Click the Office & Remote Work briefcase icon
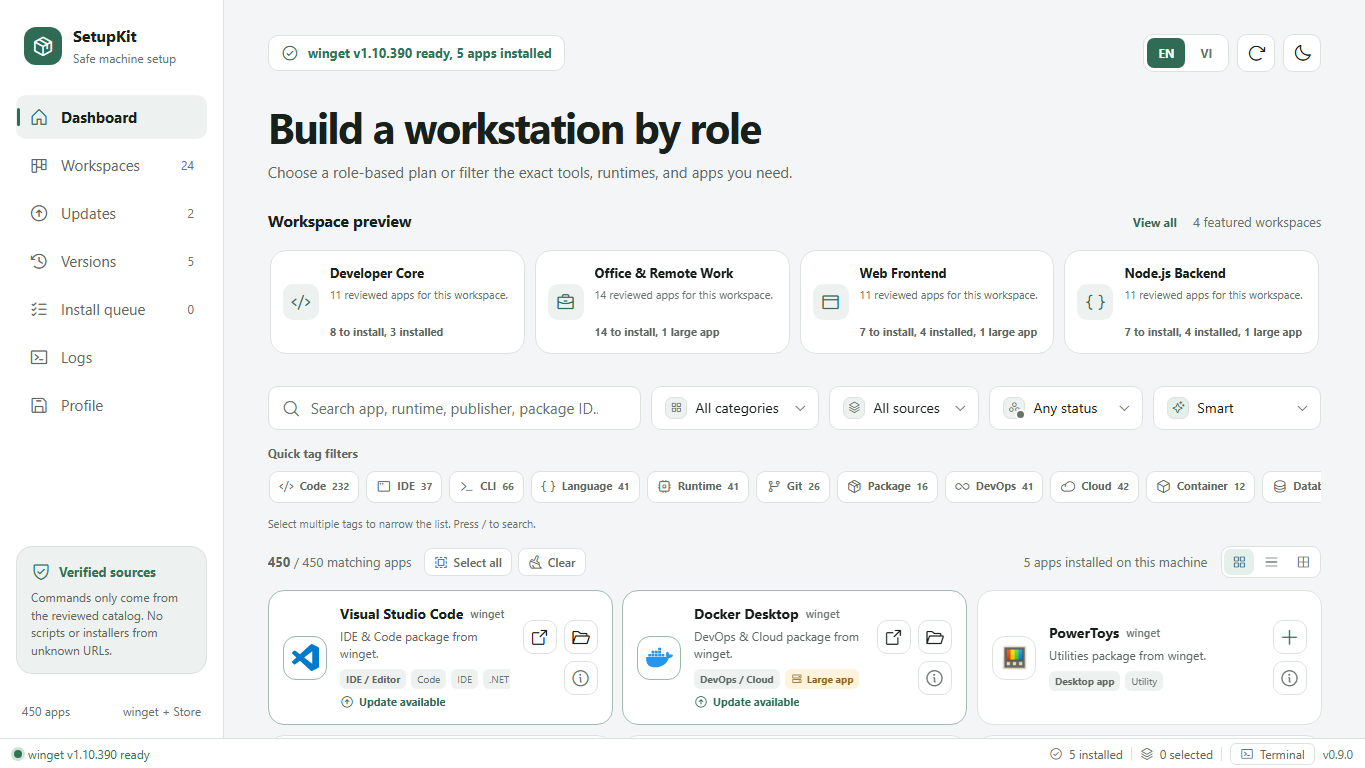The height and width of the screenshot is (768, 1365). 566,301
